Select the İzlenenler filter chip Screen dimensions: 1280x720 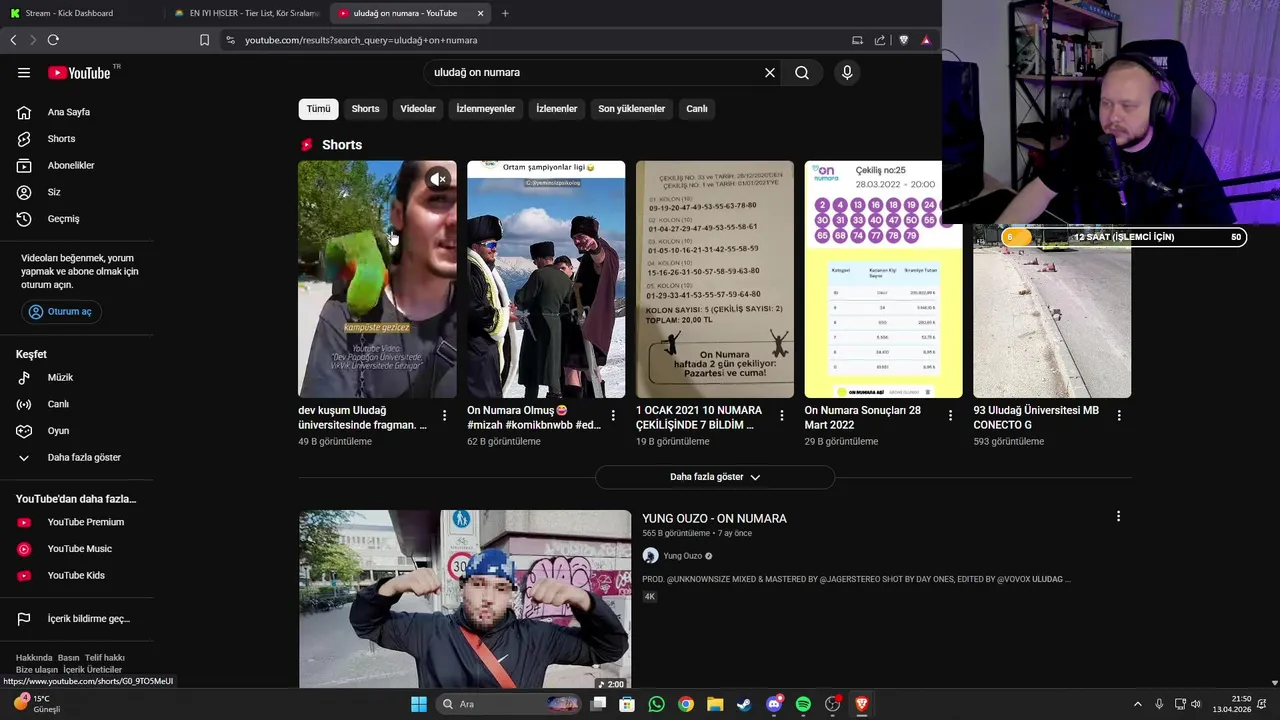pyautogui.click(x=557, y=109)
